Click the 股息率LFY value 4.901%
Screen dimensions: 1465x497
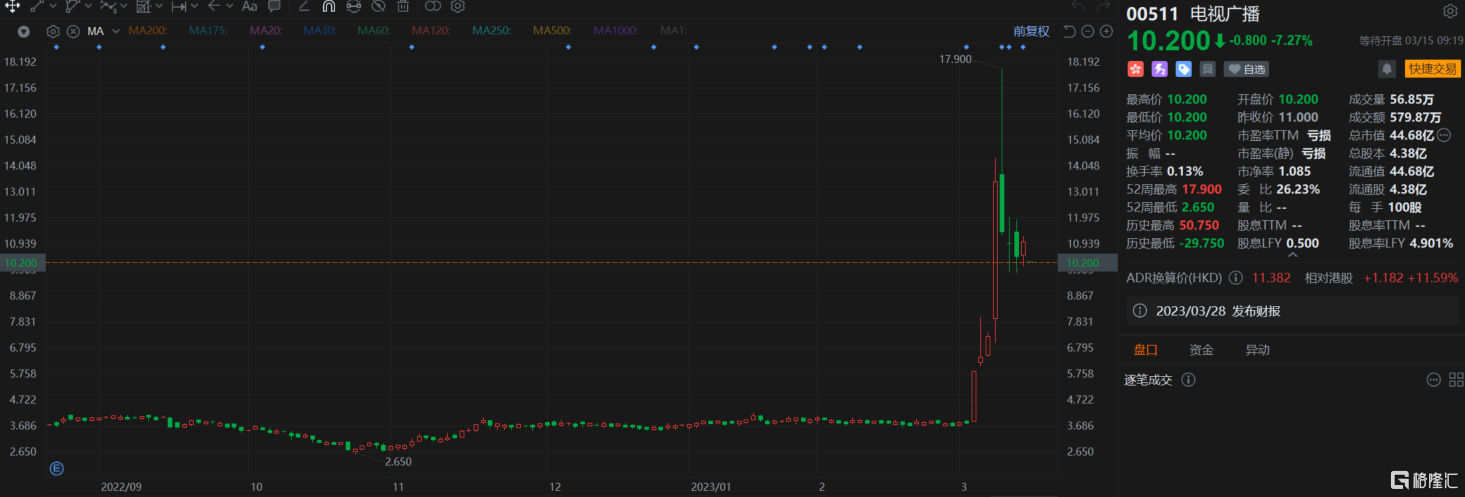[1429, 243]
